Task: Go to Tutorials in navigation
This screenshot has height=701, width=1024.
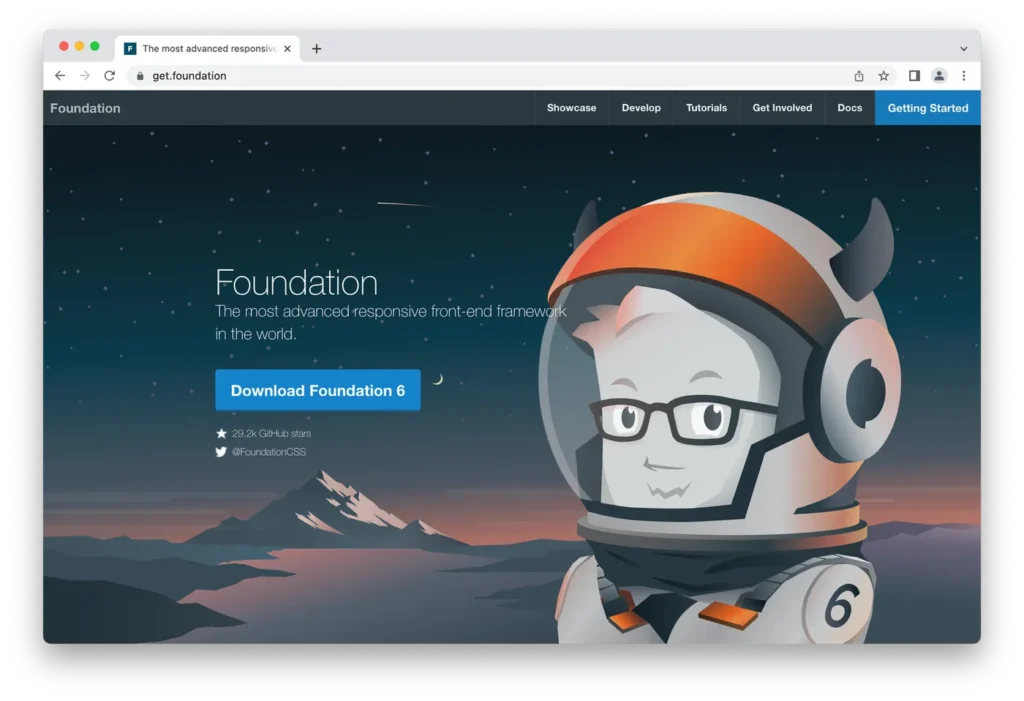Action: coord(706,108)
